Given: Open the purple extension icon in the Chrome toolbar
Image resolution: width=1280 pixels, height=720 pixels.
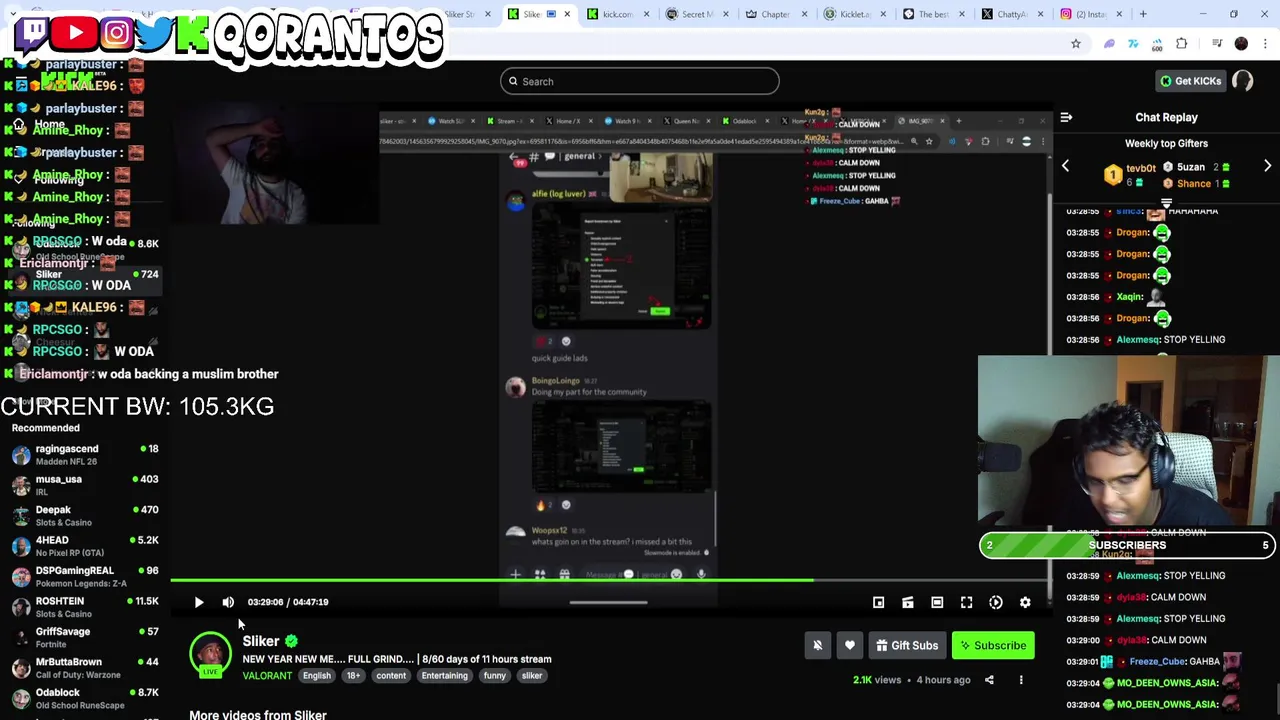Looking at the screenshot, I should point(1109,43).
